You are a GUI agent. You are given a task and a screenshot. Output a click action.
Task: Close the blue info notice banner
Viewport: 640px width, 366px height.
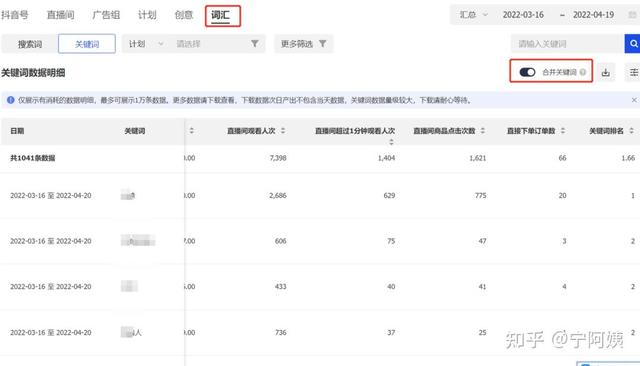tap(634, 100)
